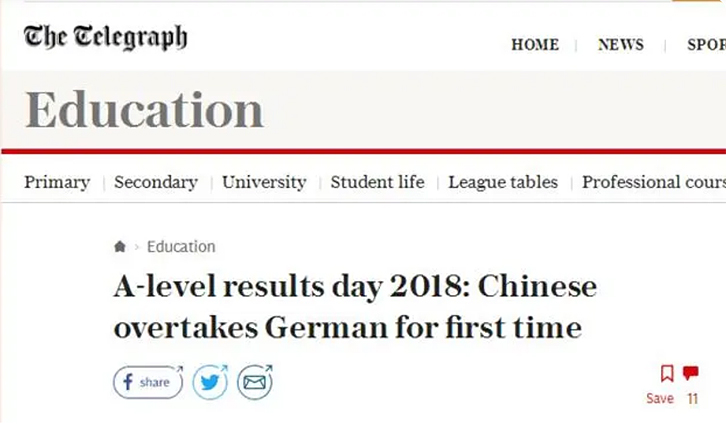Go to the NEWS section
This screenshot has height=430, width=726.
pyautogui.click(x=621, y=45)
